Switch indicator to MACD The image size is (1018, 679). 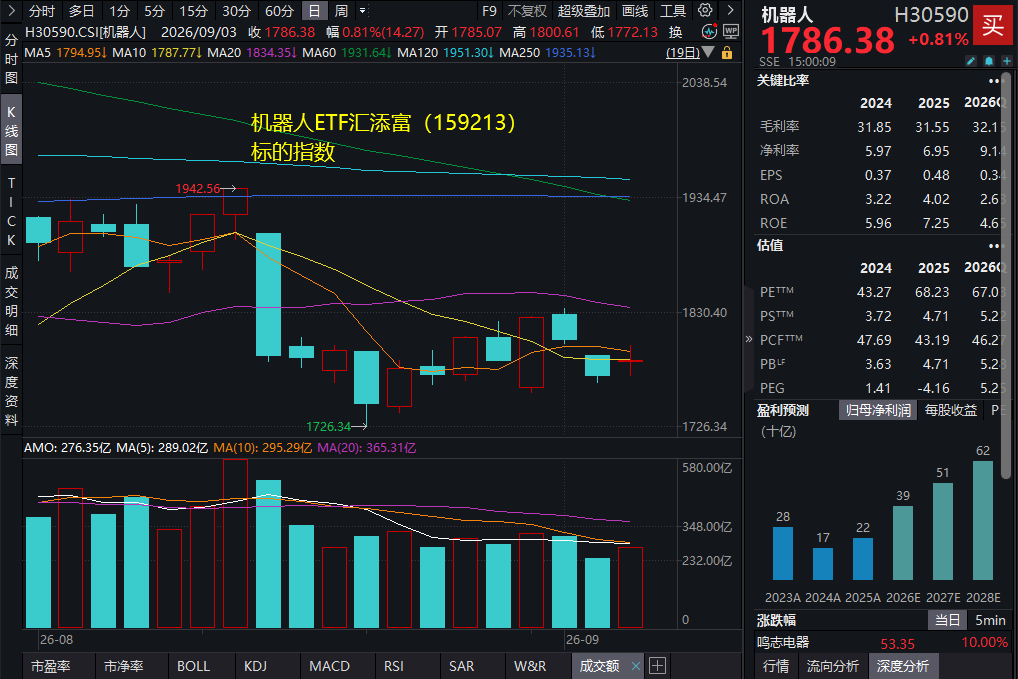tap(329, 666)
